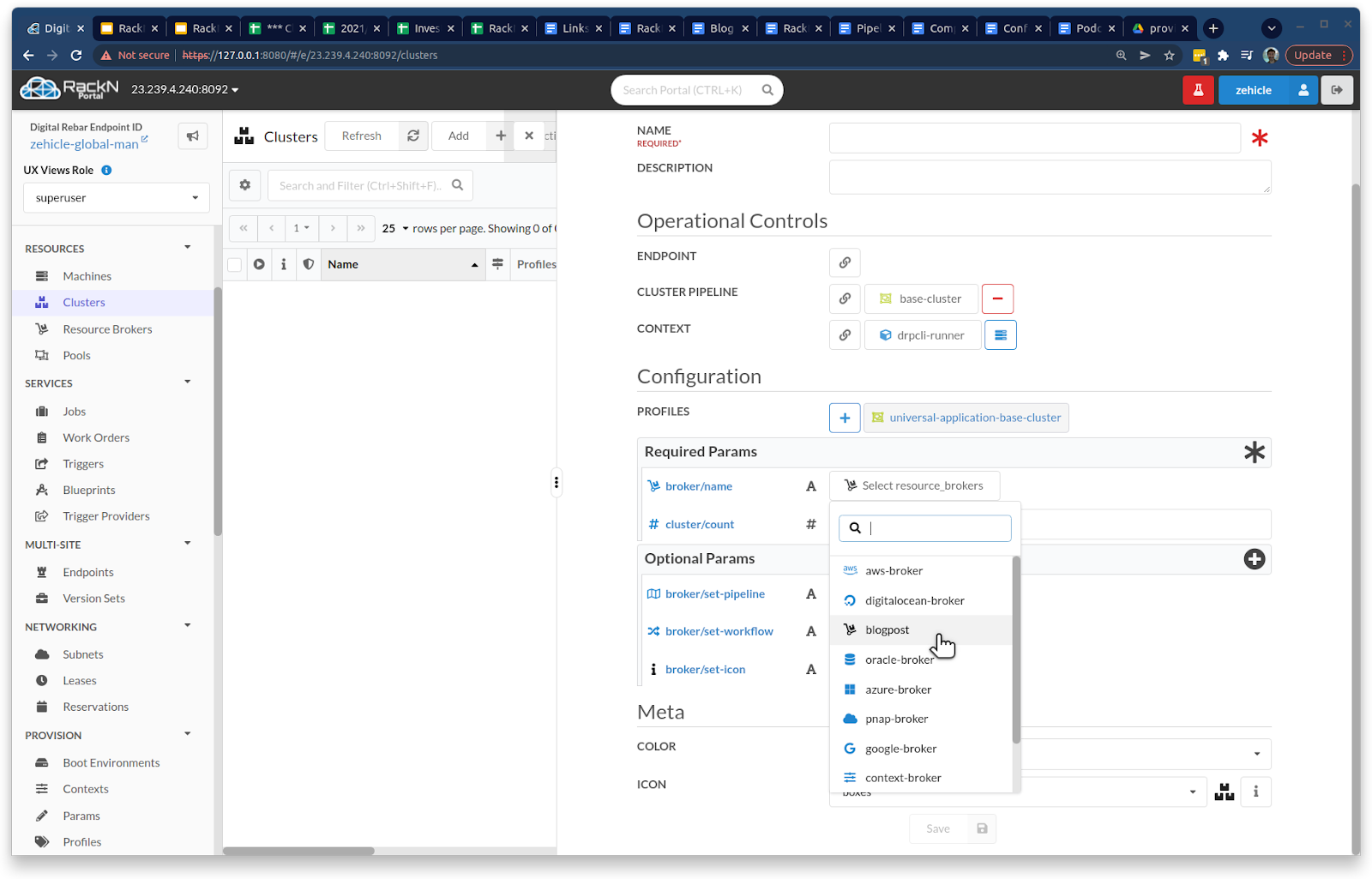Screen dimensions: 1372x879
Task: Click the blue server icon beside drpcli-runner
Action: tap(1001, 335)
